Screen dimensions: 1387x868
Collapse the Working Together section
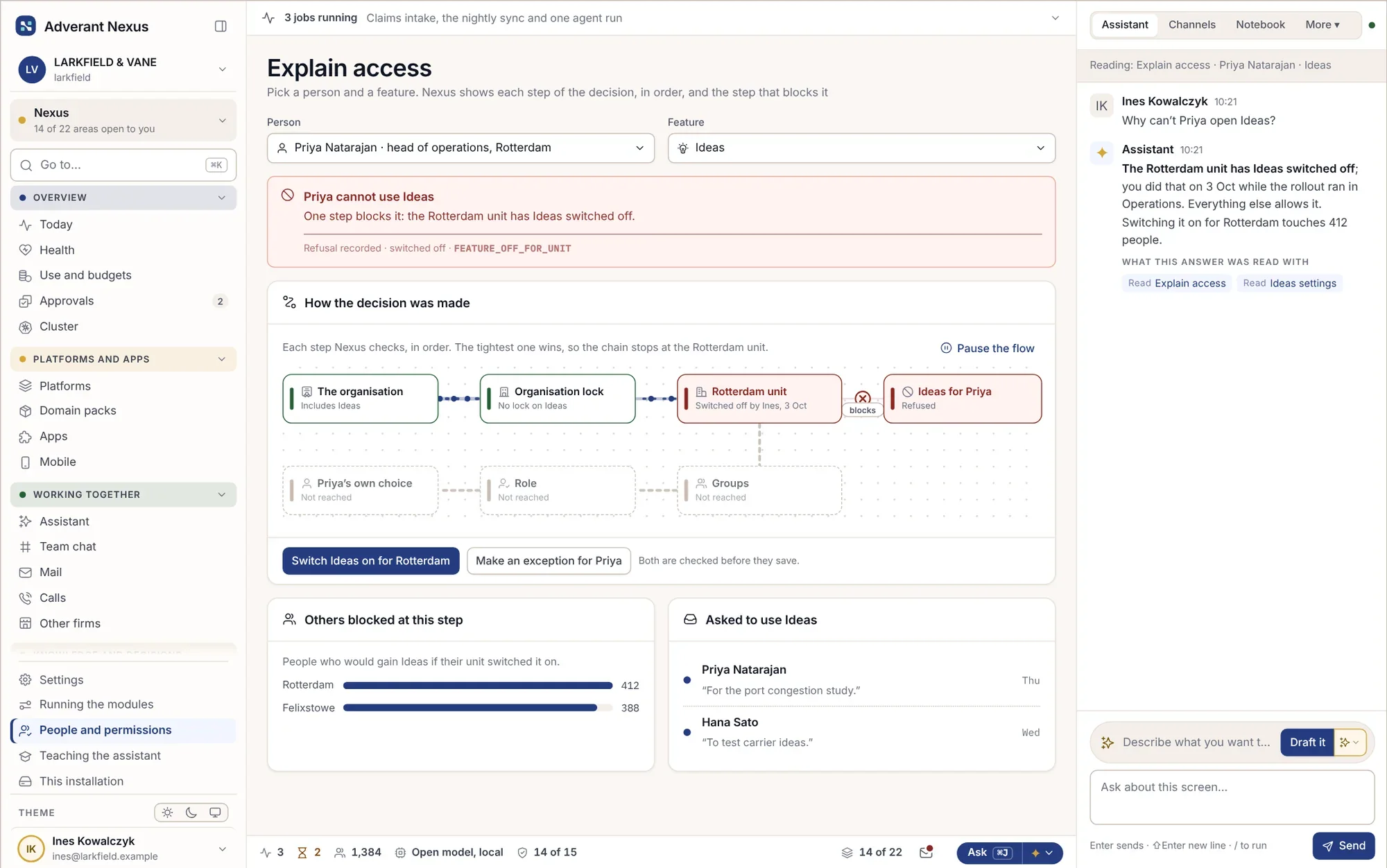click(123, 494)
